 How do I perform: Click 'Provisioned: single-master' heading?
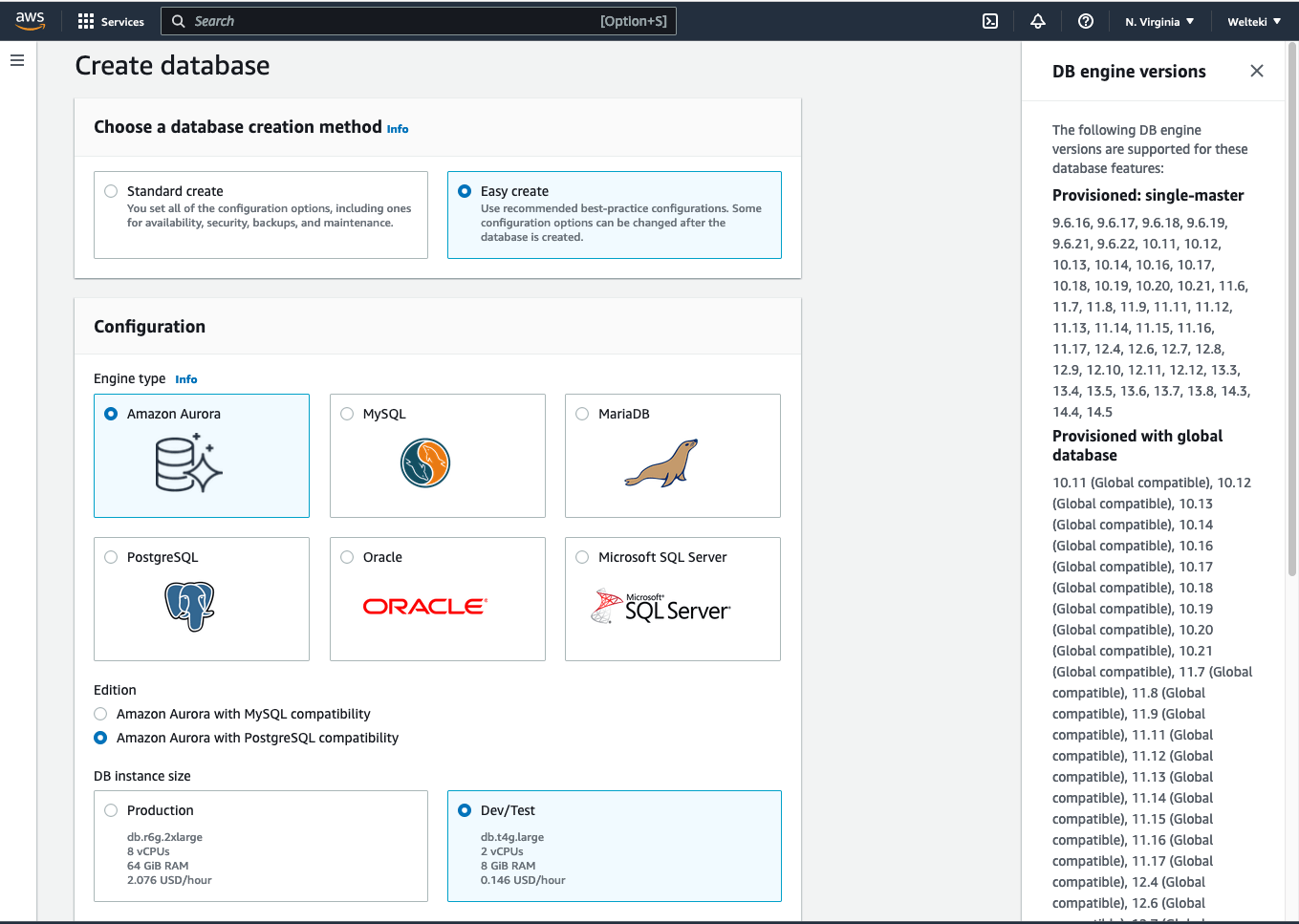[1148, 195]
